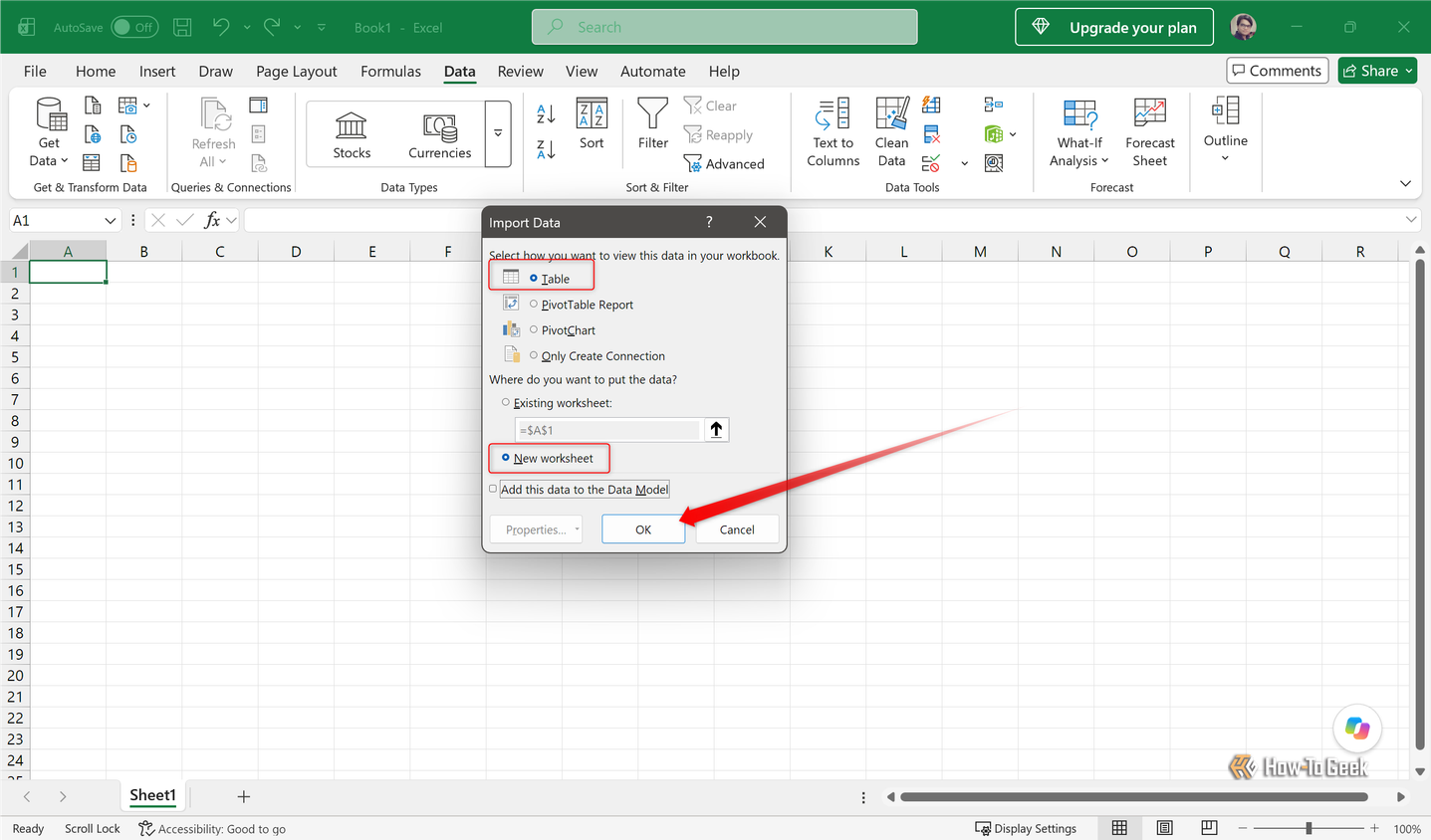Select the Currencies data type
Image resolution: width=1431 pixels, height=840 pixels.
pyautogui.click(x=439, y=134)
